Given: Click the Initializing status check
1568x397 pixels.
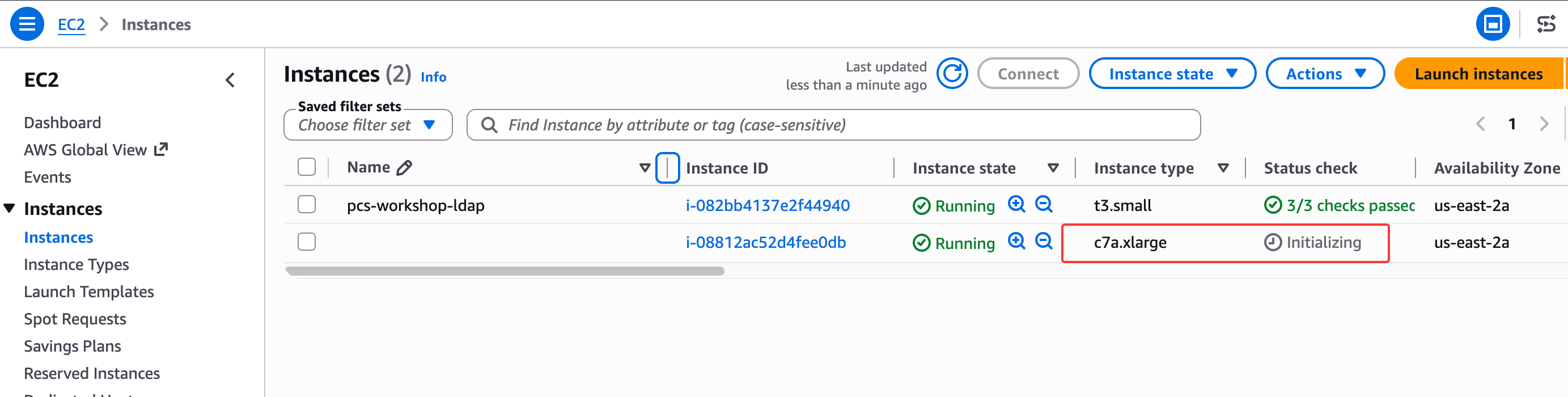Looking at the screenshot, I should tap(1312, 242).
